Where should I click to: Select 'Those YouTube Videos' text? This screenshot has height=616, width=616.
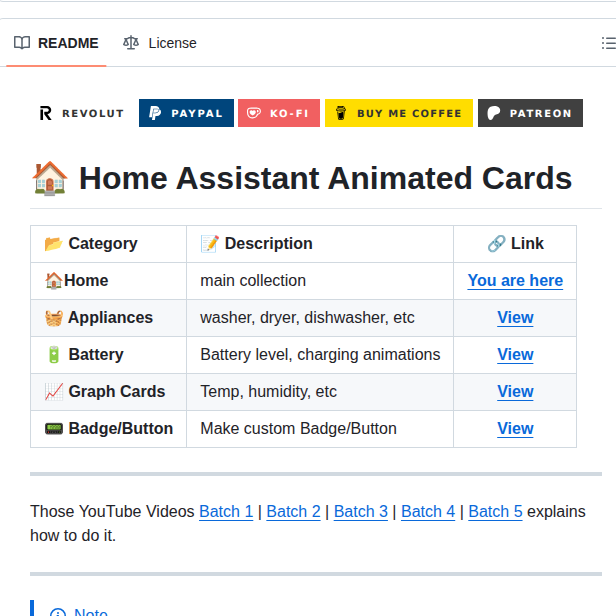[112, 512]
